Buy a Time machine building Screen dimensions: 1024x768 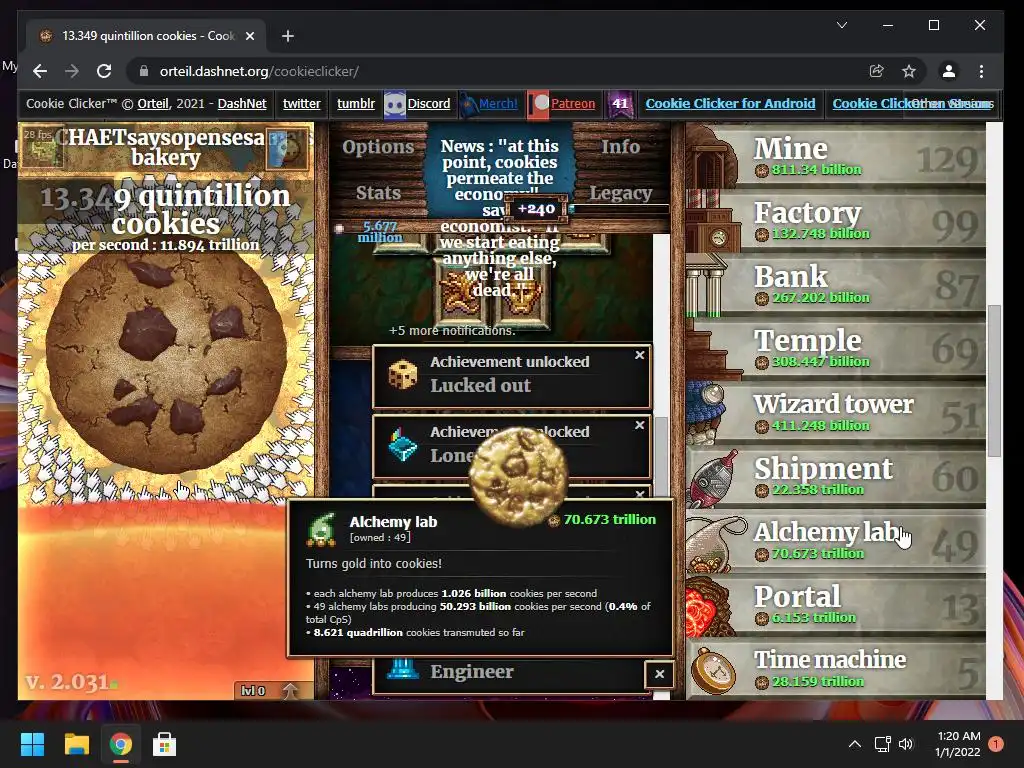tap(836, 668)
